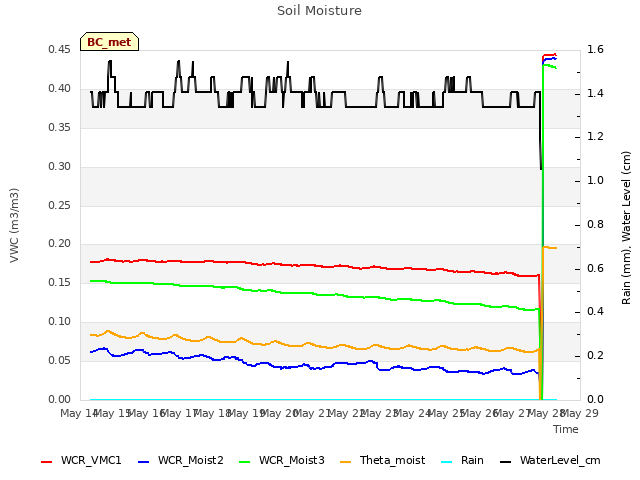Toggle the Theta_moist legend entry
640x480 pixels.
[382, 460]
